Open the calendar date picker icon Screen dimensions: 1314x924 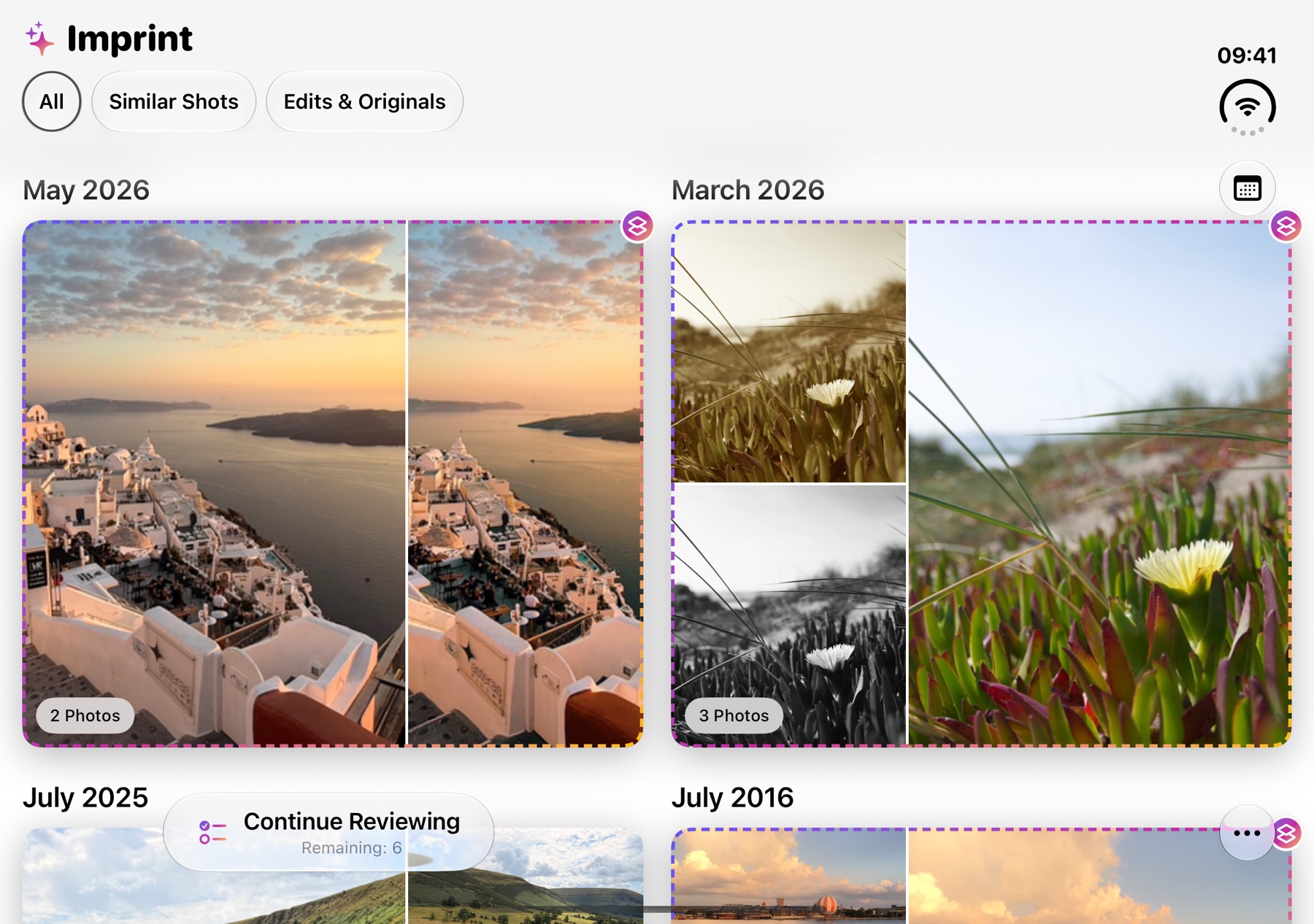pos(1247,188)
